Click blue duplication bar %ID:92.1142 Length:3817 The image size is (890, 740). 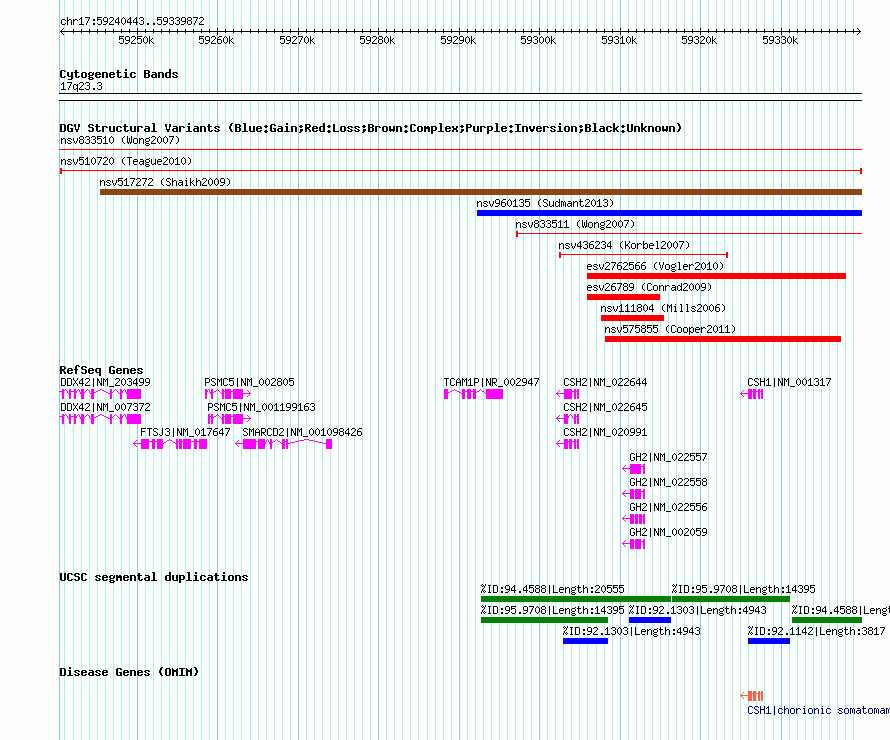[769, 641]
